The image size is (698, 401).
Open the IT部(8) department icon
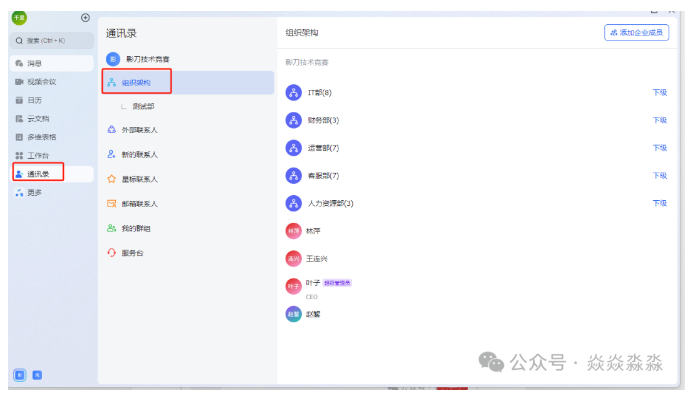[x=293, y=93]
